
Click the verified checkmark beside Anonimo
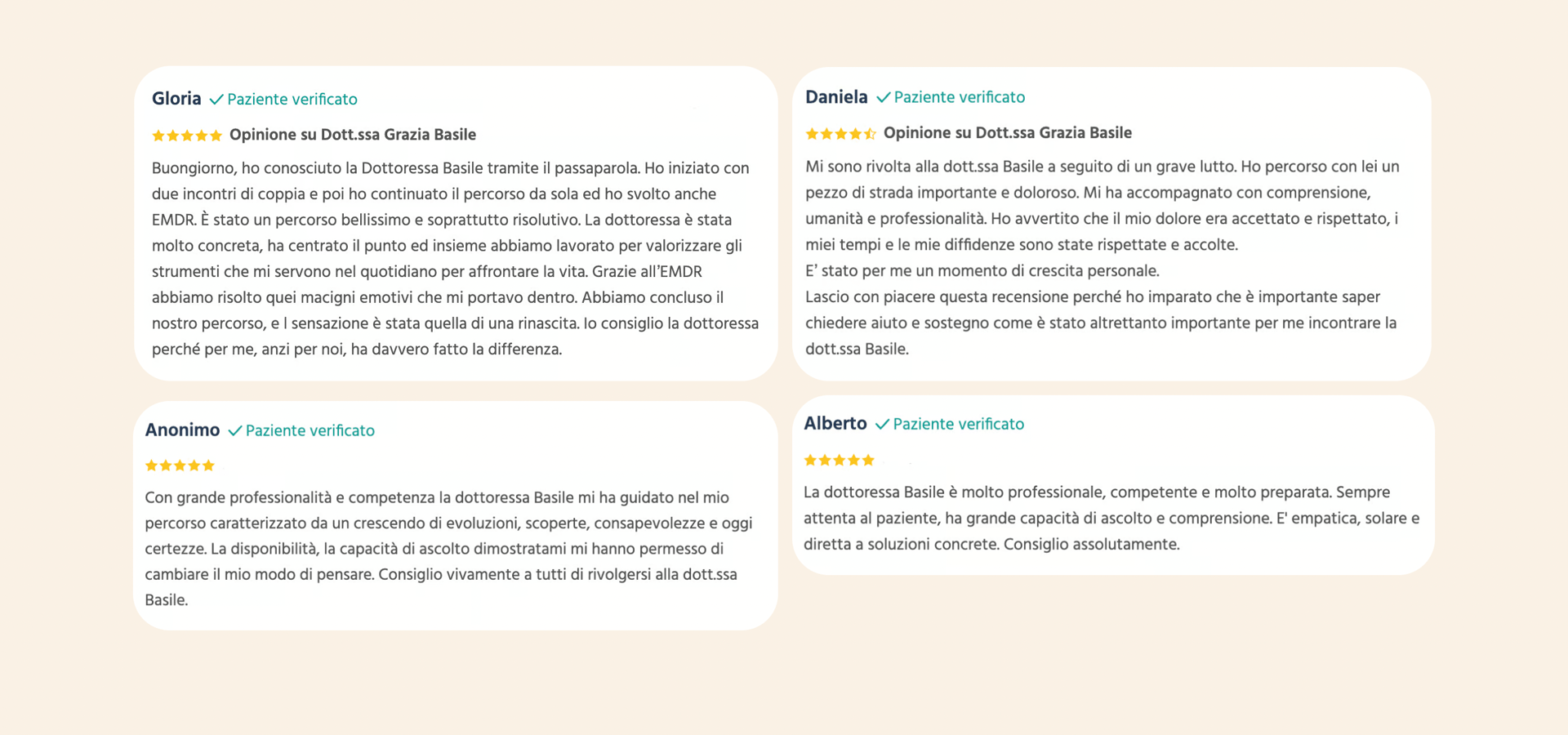(x=235, y=431)
